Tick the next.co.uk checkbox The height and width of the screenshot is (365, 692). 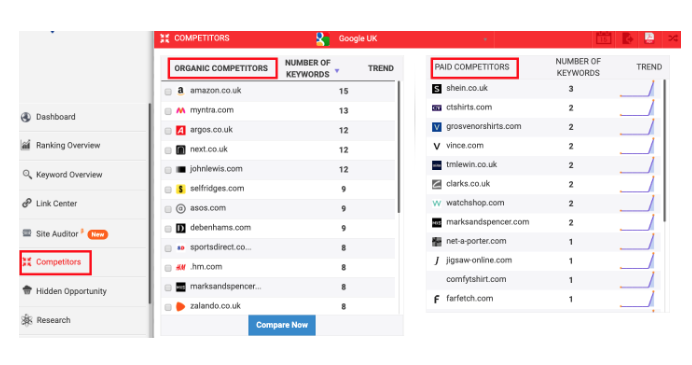[x=168, y=151]
